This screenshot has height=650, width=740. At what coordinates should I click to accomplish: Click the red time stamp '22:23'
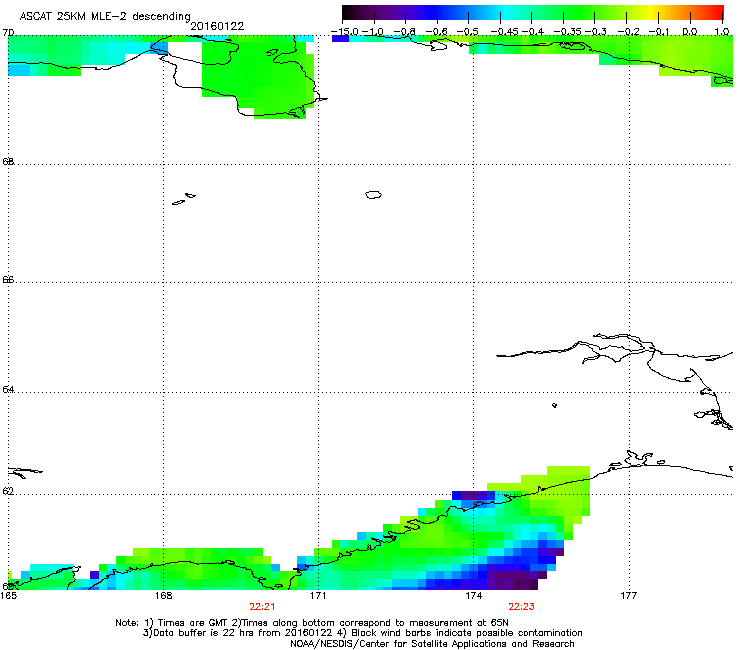pos(521,607)
